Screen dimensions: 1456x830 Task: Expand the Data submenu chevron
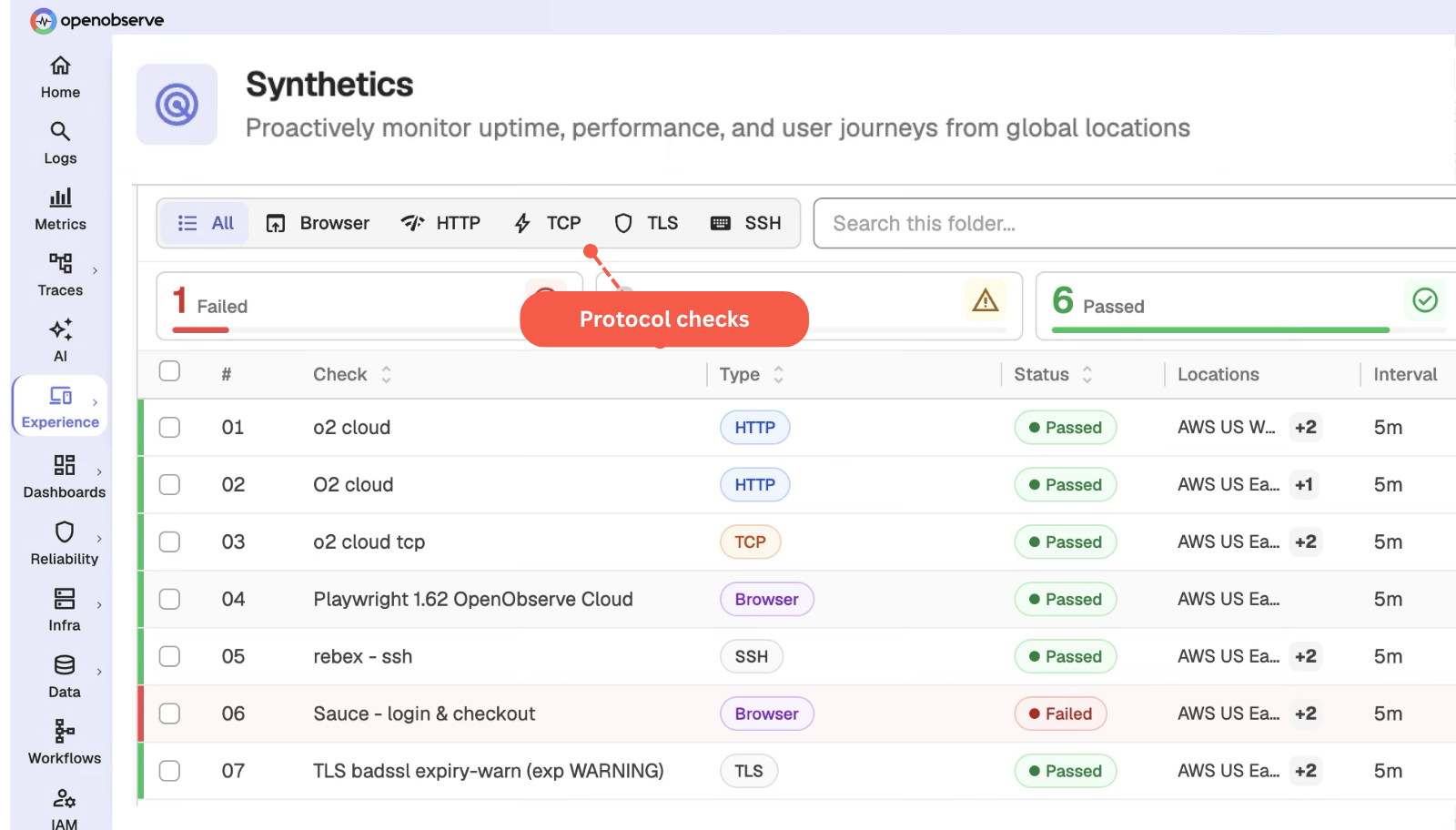99,672
